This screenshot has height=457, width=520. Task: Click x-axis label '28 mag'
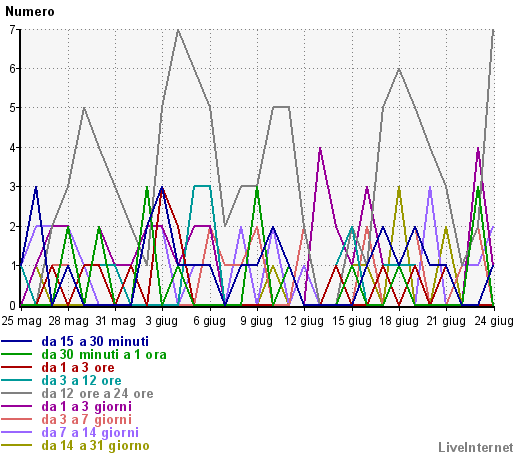[x=69, y=321]
